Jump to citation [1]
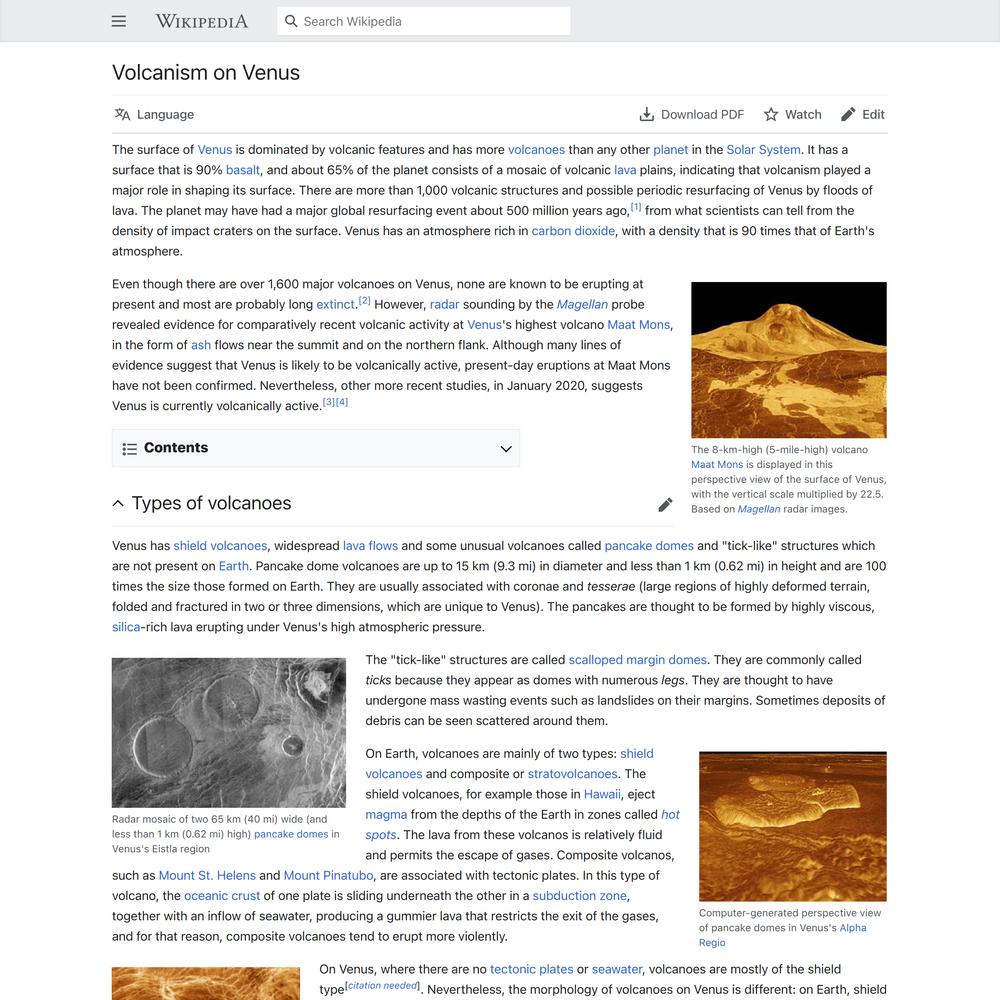 [636, 207]
